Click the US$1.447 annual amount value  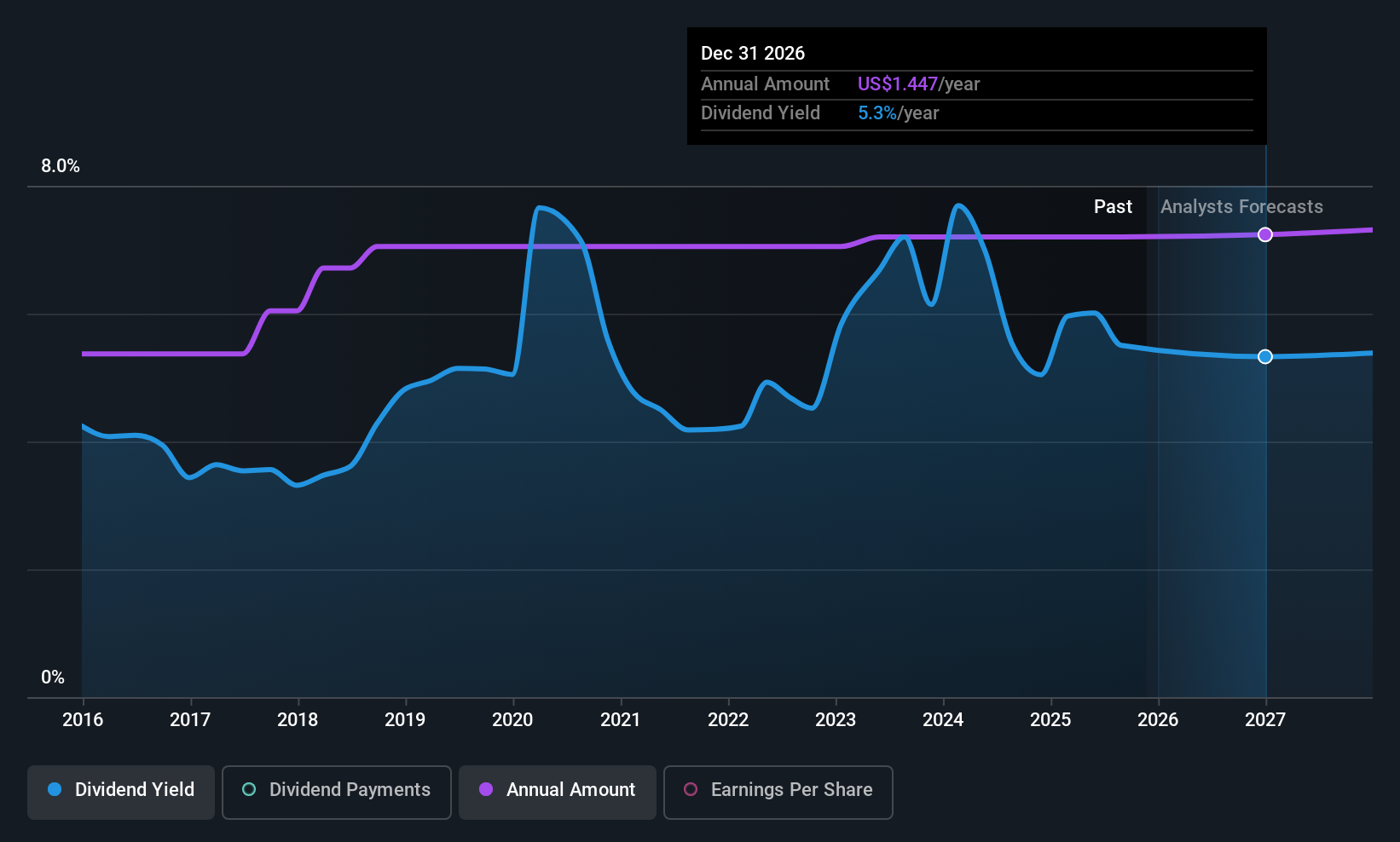point(898,84)
